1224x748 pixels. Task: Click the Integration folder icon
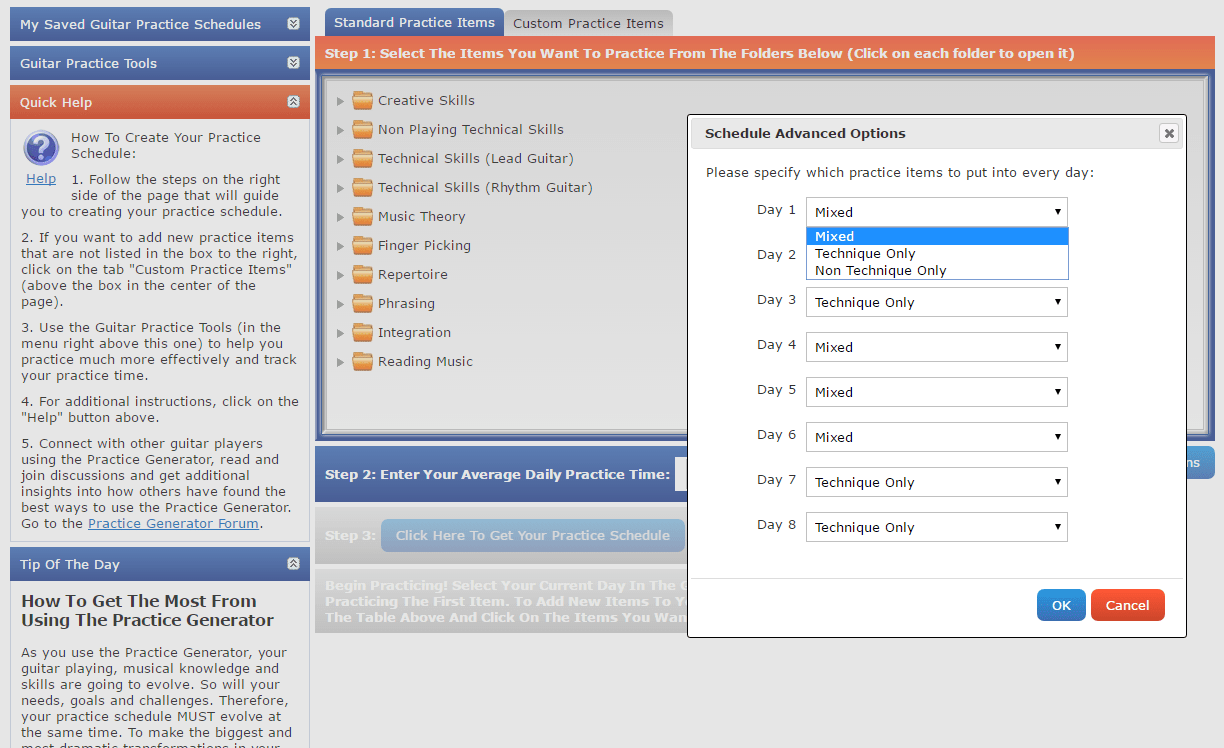point(362,332)
